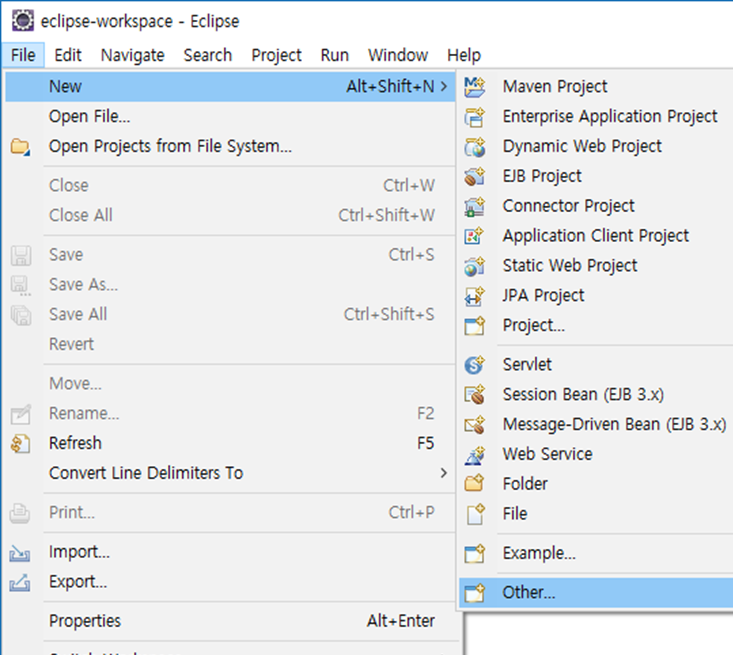The width and height of the screenshot is (733, 655).
Task: Open the Navigate menu
Action: [133, 55]
